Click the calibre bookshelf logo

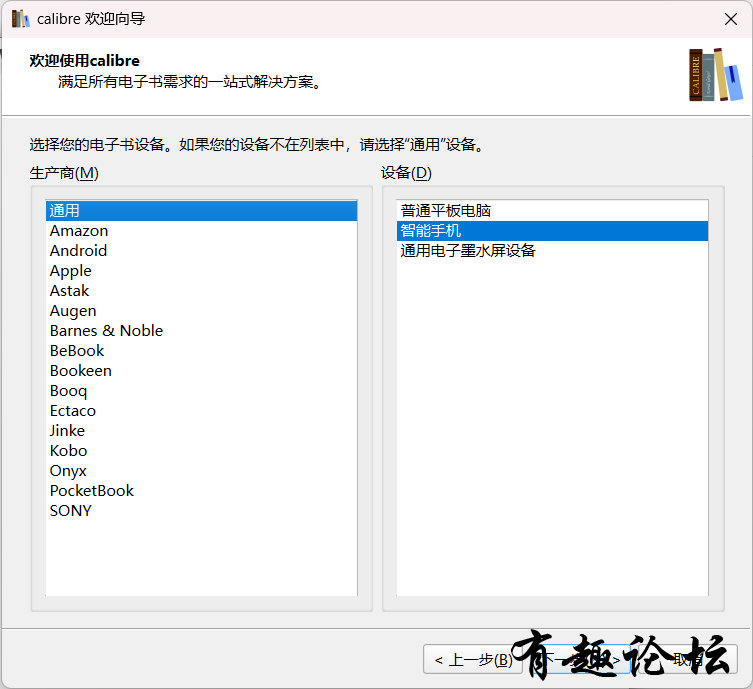click(x=716, y=75)
